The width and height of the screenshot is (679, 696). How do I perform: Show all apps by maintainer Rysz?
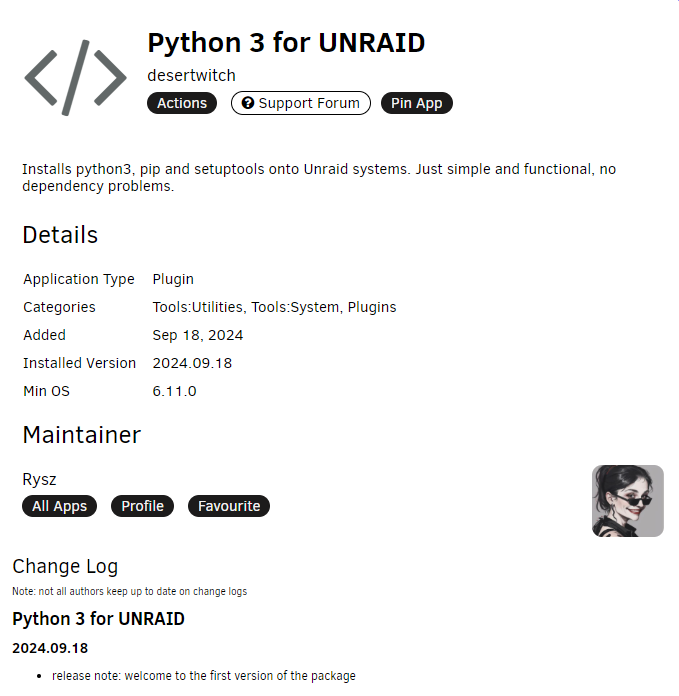(x=59, y=506)
